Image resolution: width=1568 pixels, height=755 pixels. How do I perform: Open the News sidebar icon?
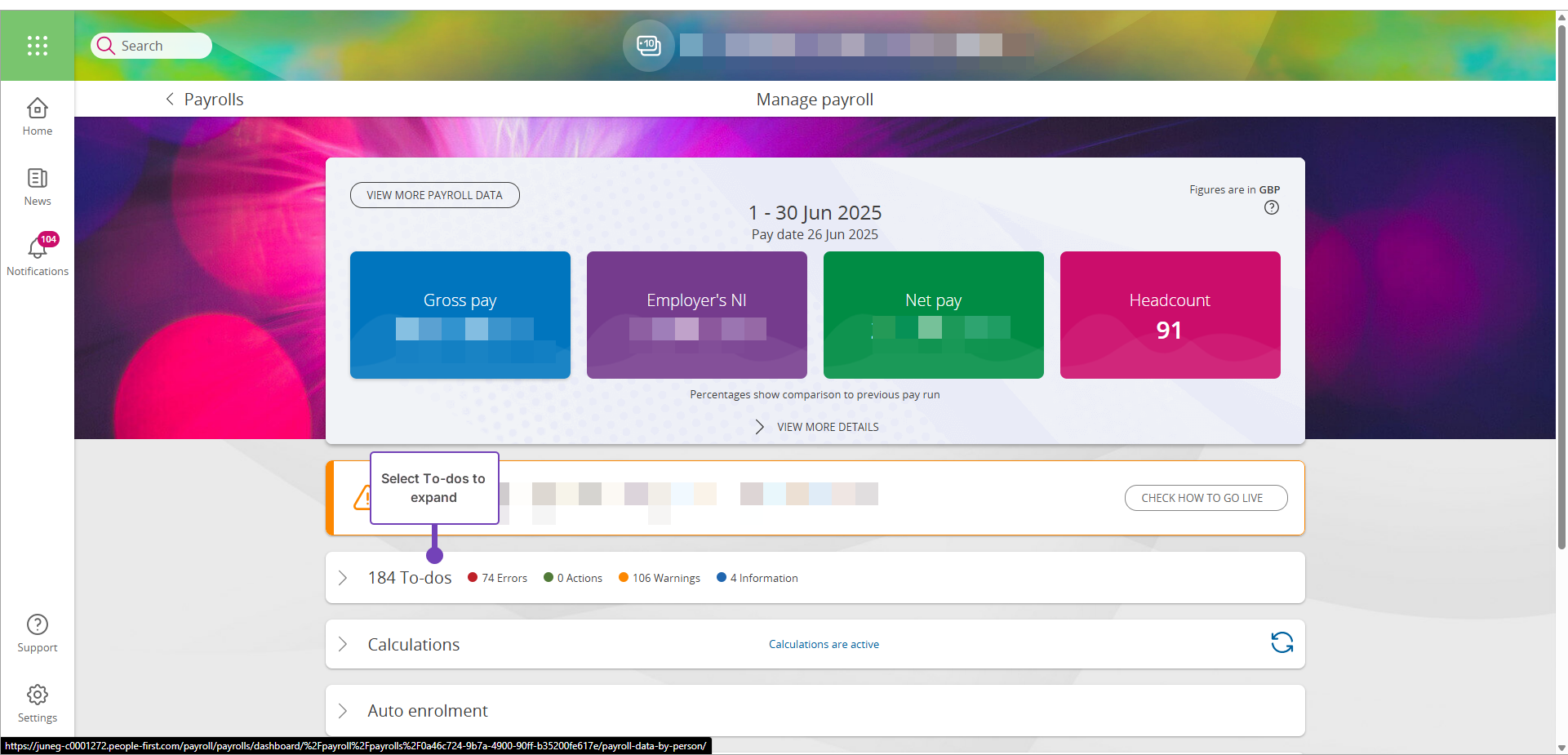click(38, 187)
